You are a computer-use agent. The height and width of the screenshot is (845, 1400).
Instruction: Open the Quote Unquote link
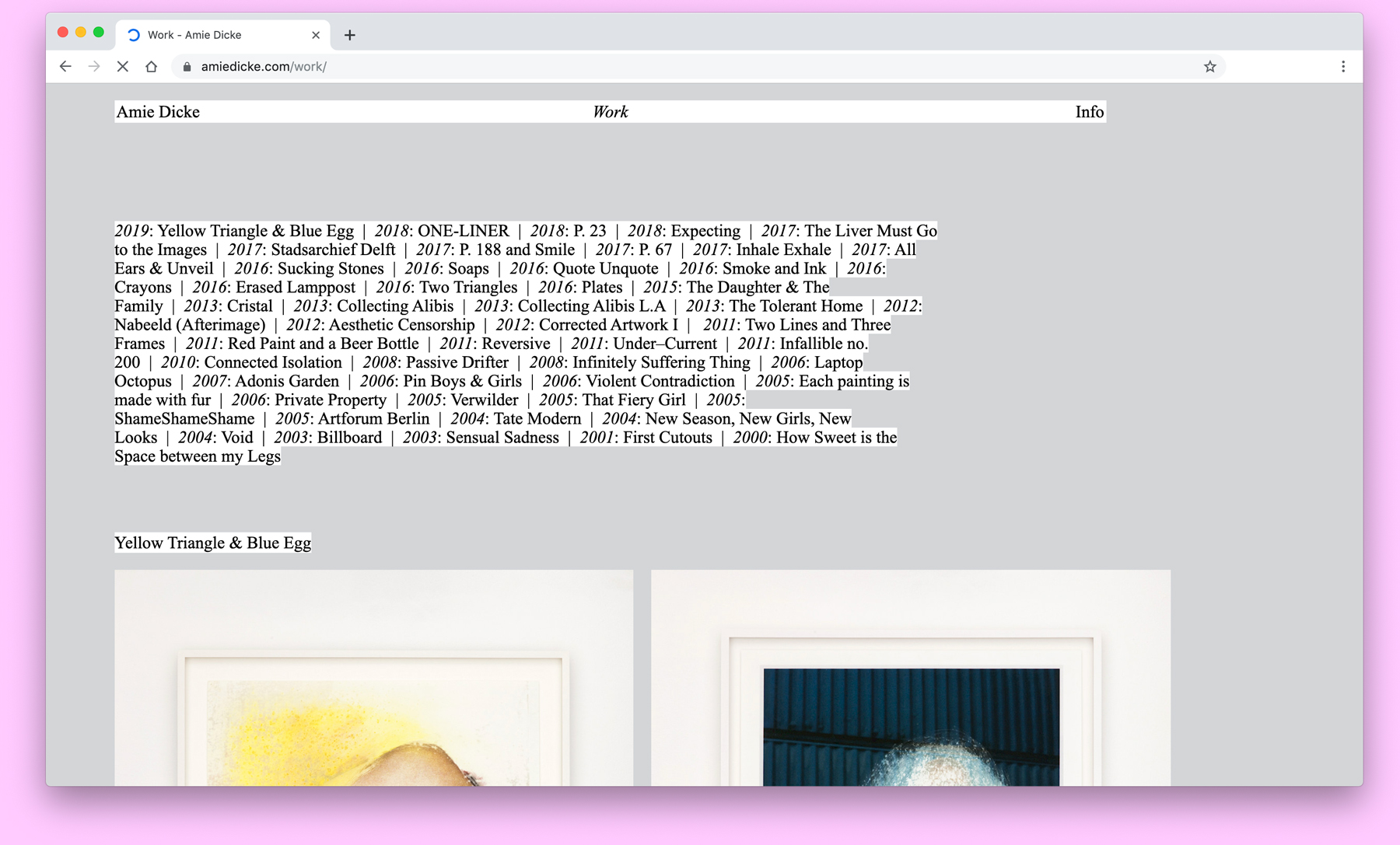(x=605, y=268)
